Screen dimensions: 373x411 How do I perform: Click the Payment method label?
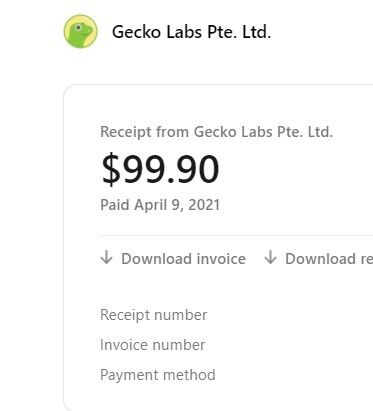coord(158,375)
